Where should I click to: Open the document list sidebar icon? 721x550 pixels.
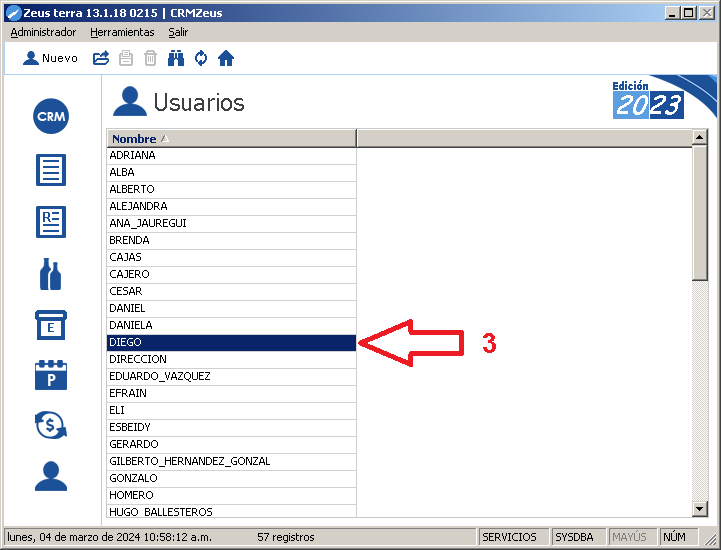[51, 169]
